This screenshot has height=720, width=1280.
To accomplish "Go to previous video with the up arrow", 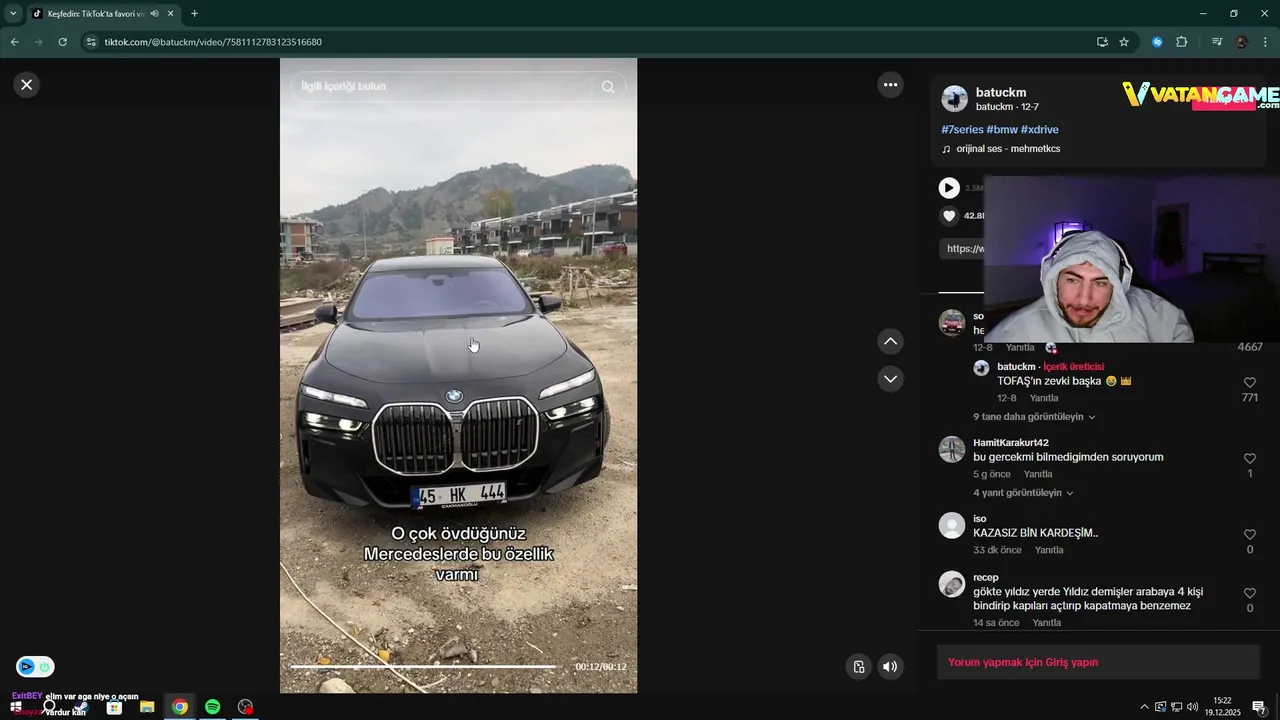I will click(890, 342).
